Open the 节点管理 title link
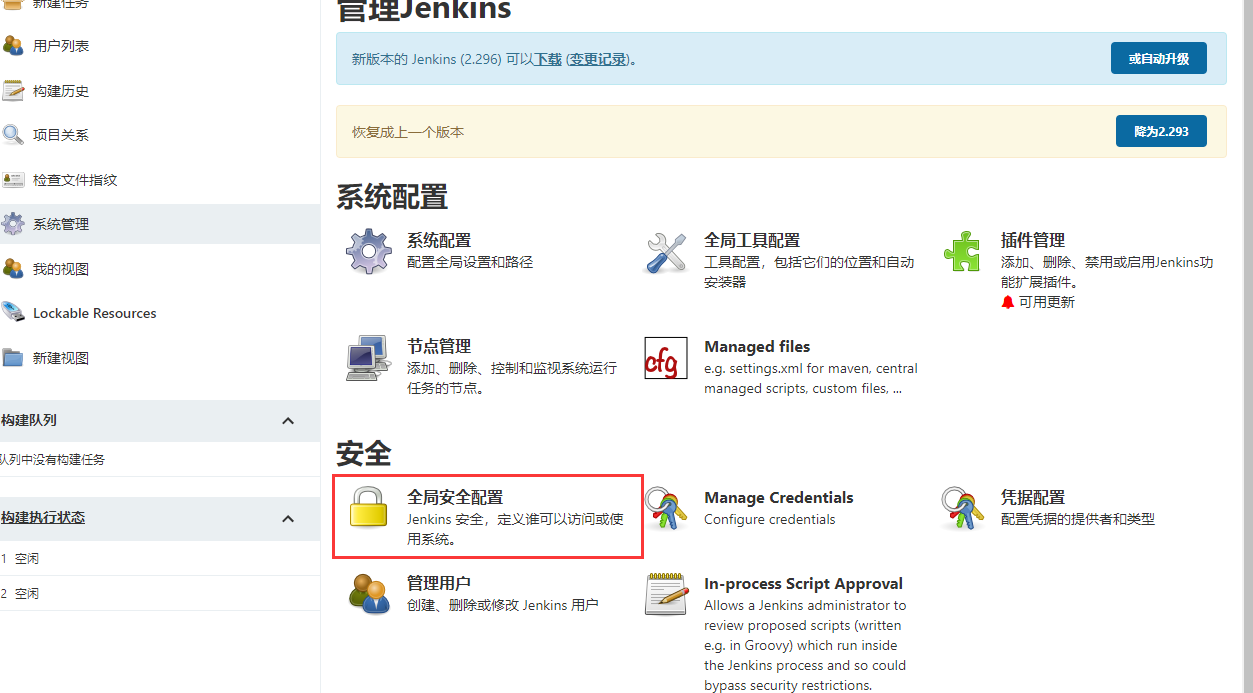The width and height of the screenshot is (1253, 693). click(x=439, y=347)
